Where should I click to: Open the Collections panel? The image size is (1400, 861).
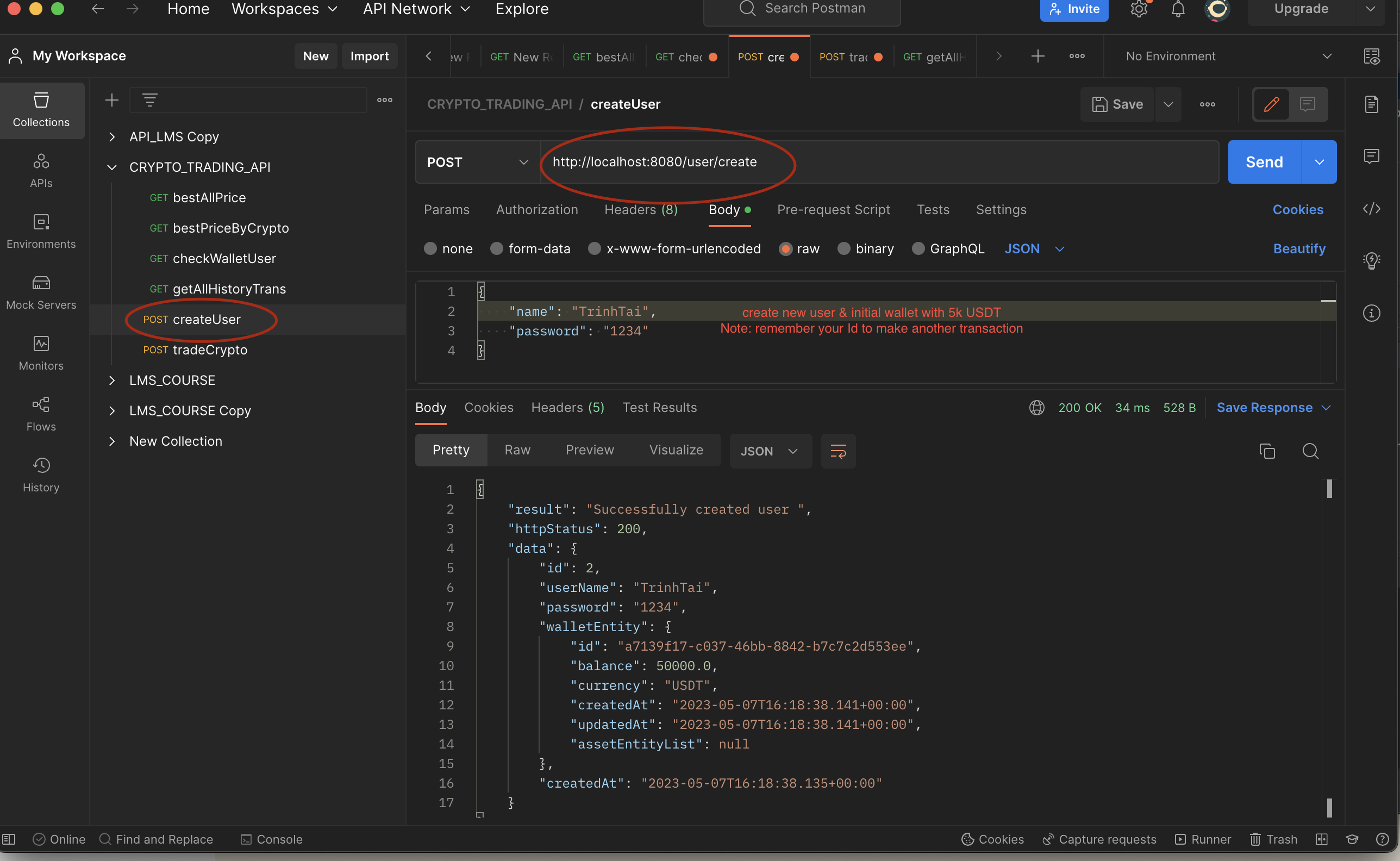[x=41, y=109]
